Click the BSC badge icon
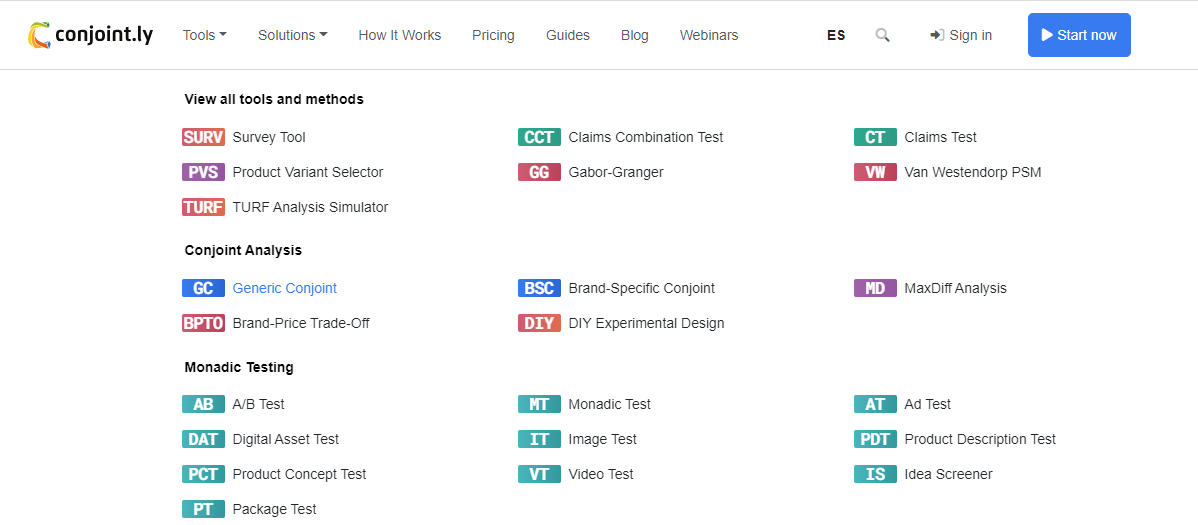This screenshot has width=1198, height=525. tap(539, 289)
